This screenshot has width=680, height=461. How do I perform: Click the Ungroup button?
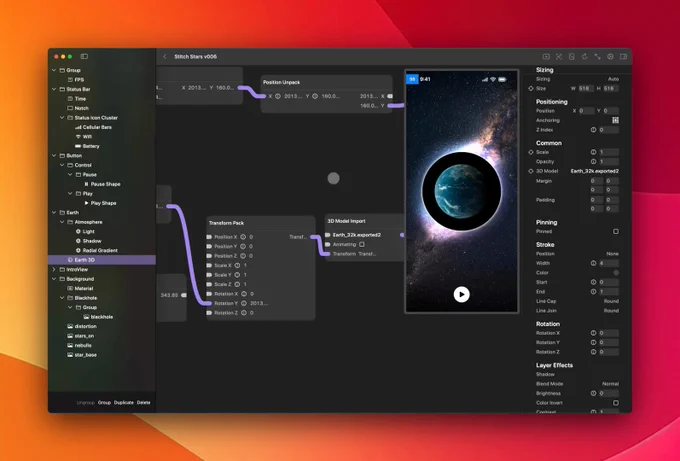click(x=85, y=403)
